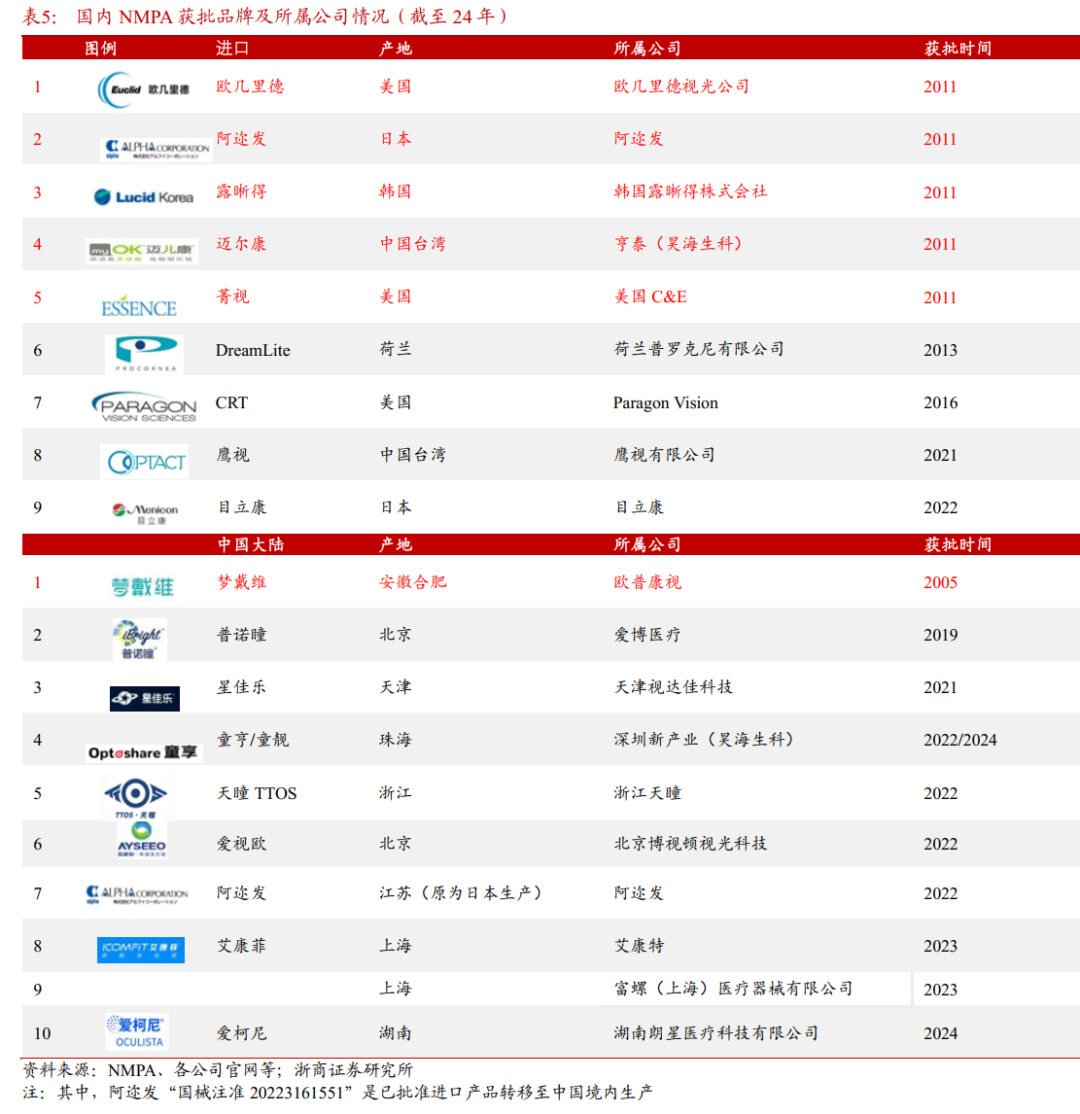This screenshot has width=1080, height=1114.
Task: Select the CRT brand cell
Action: point(232,403)
